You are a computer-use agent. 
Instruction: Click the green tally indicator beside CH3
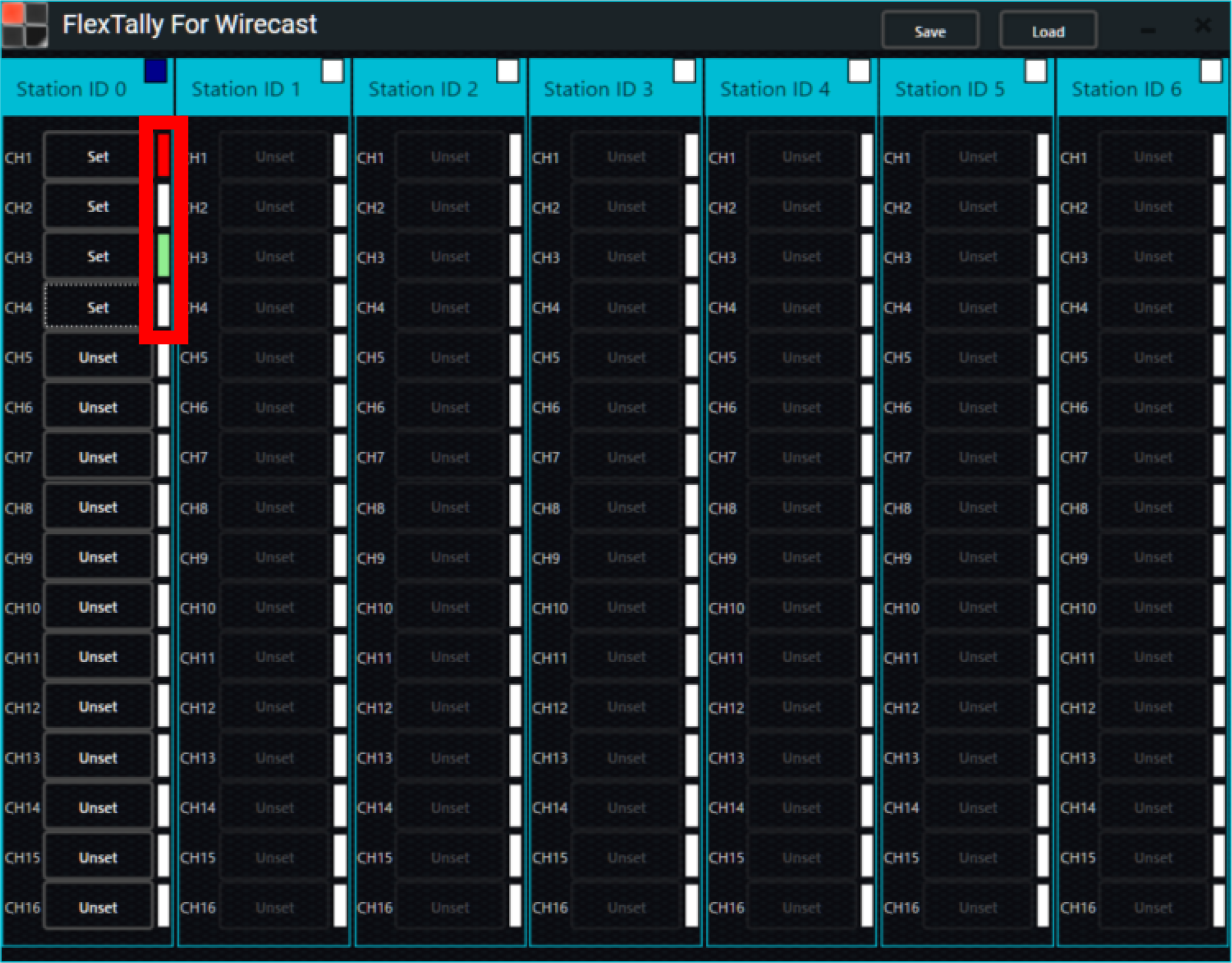[x=163, y=256]
